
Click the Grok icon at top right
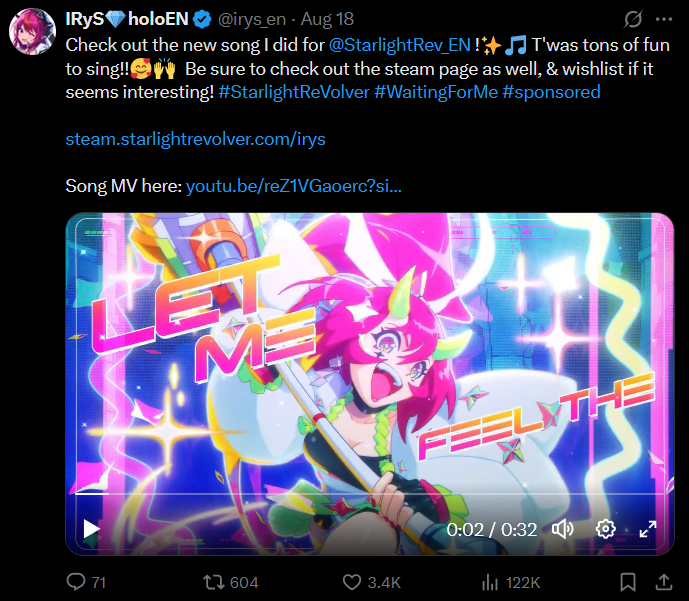[x=632, y=19]
